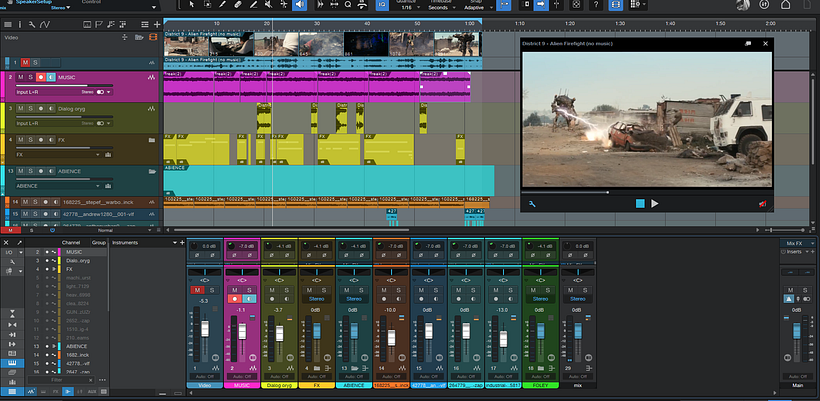The image size is (820, 401).
Task: Select the FOLEY channel label in the mixer
Action: pyautogui.click(x=540, y=385)
